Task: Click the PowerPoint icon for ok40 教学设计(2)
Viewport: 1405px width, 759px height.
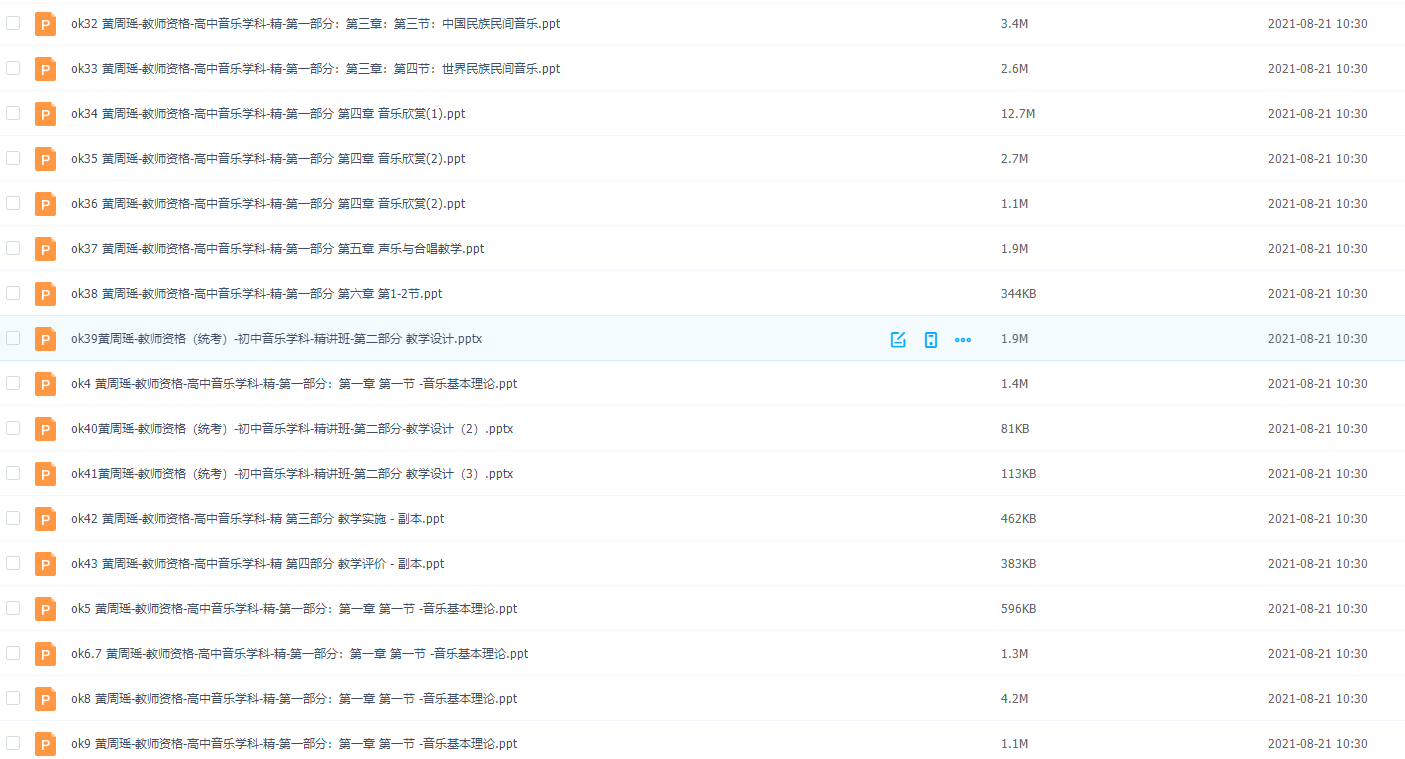Action: [45, 428]
